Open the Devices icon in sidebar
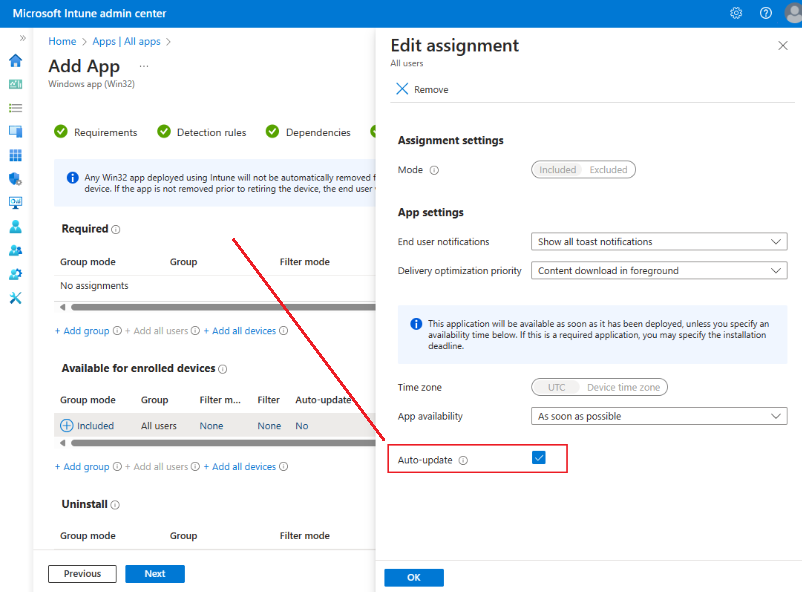802x592 pixels. pyautogui.click(x=15, y=131)
